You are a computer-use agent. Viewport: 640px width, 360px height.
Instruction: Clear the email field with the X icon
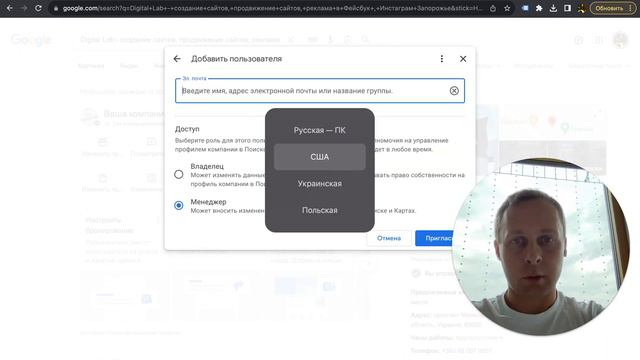454,91
